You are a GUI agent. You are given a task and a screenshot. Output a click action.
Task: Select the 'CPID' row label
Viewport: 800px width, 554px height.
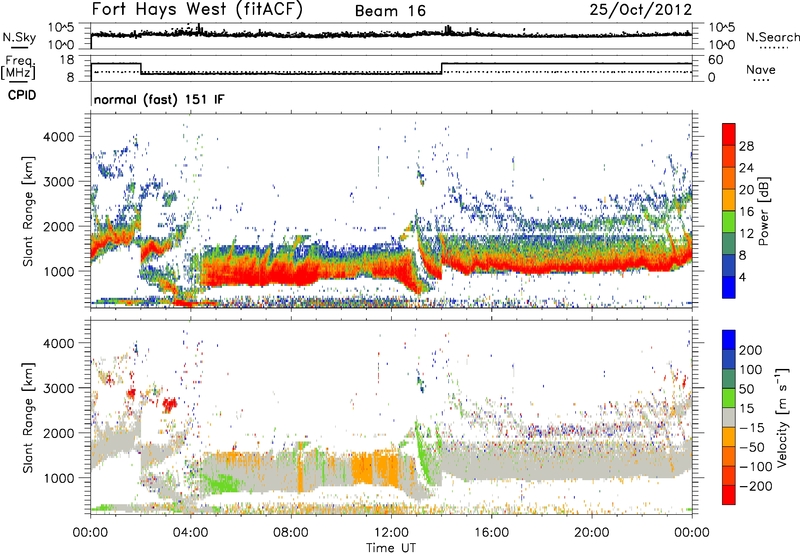(x=22, y=95)
